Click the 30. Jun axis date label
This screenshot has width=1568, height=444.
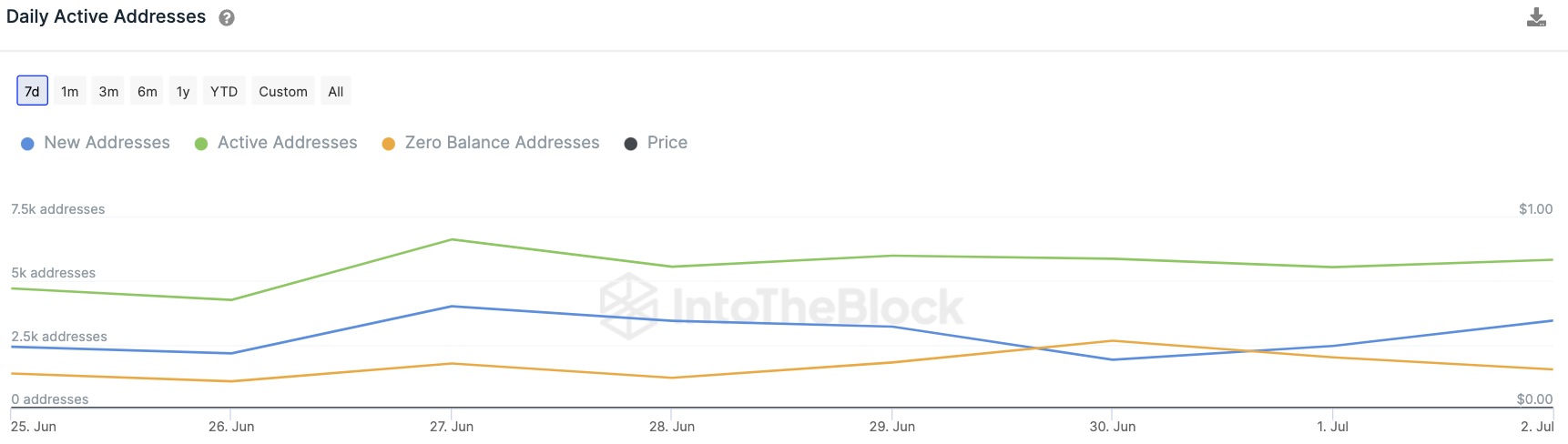click(1112, 427)
